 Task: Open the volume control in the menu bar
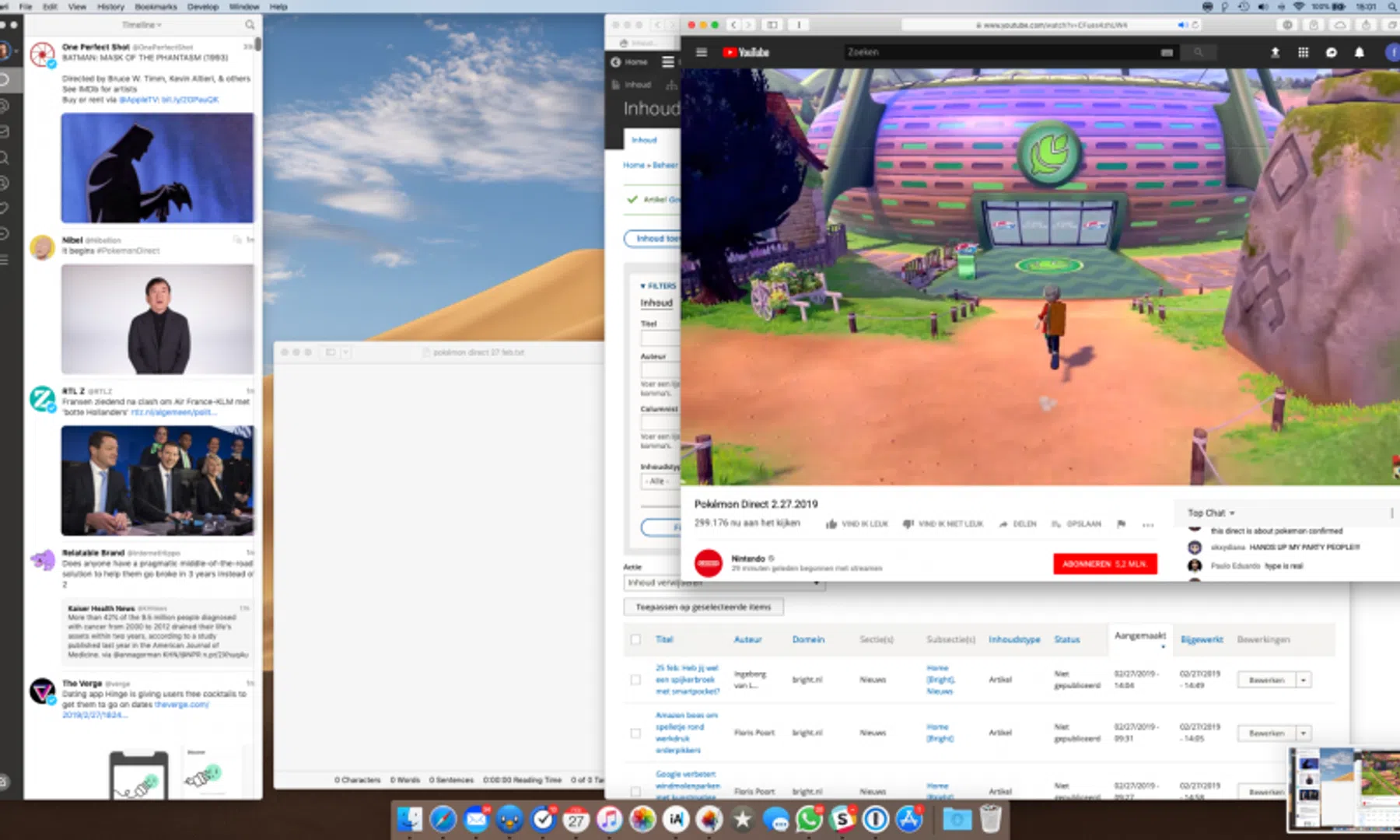[1263, 6]
